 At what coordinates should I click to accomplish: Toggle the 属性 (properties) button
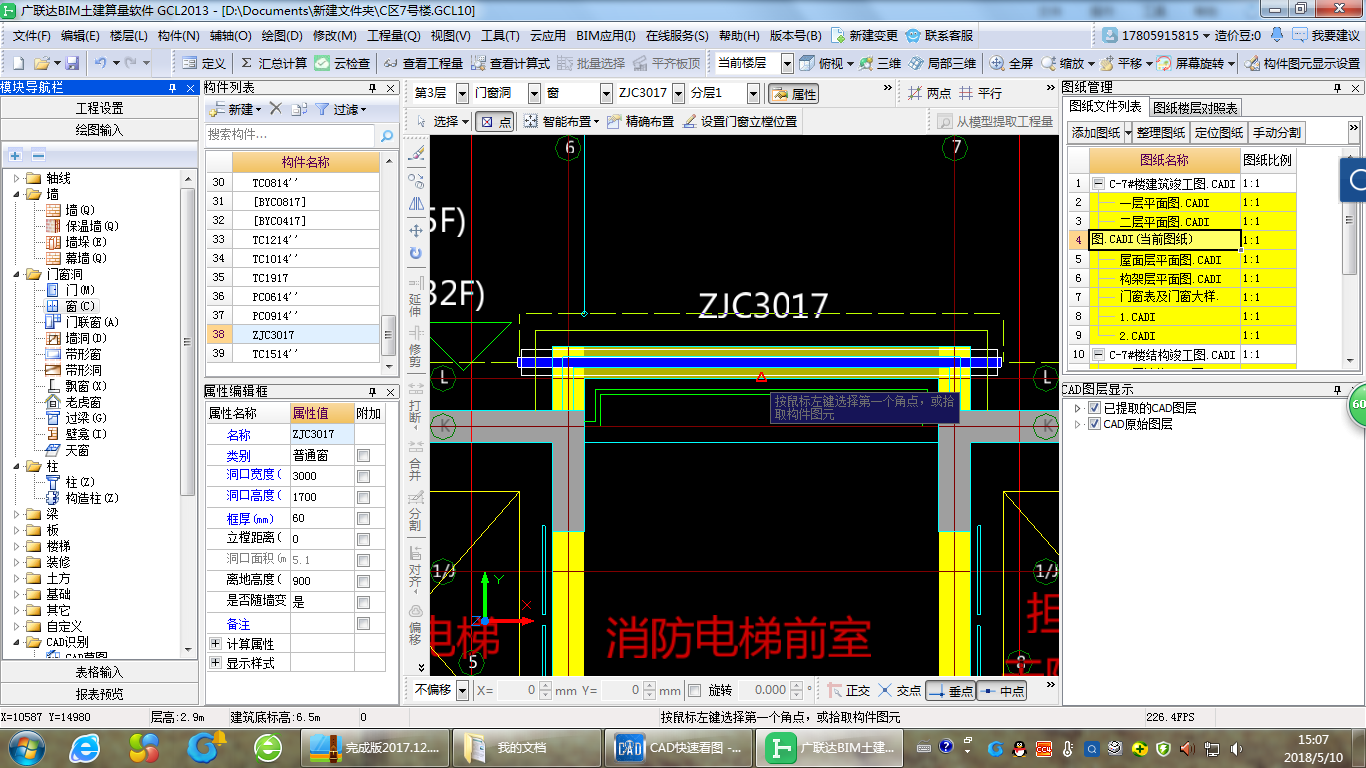pyautogui.click(x=793, y=93)
